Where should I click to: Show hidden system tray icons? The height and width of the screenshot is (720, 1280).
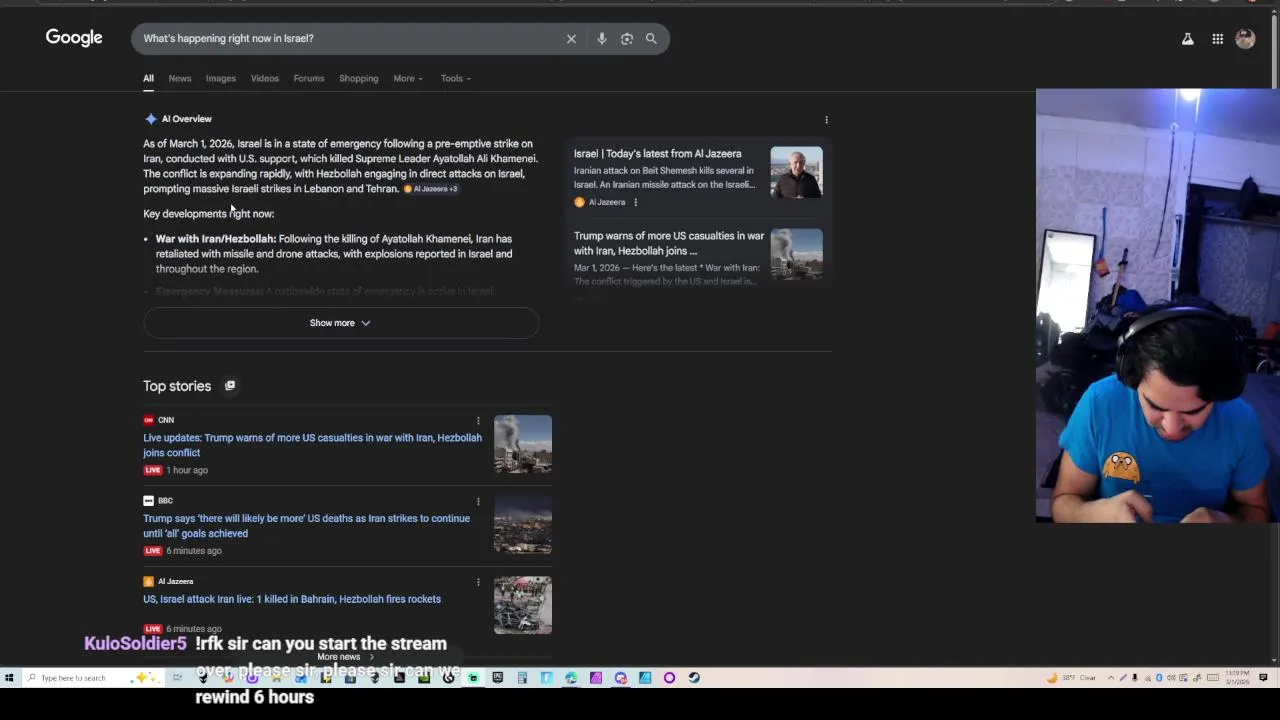(x=1111, y=678)
